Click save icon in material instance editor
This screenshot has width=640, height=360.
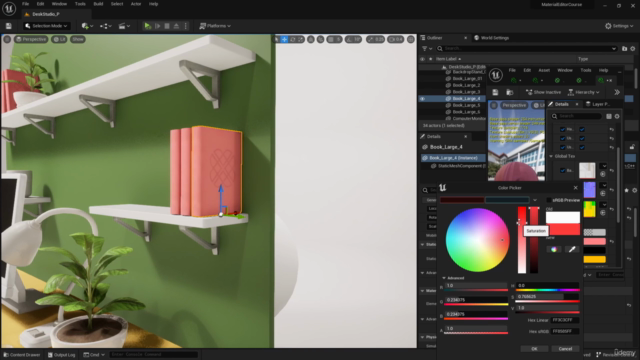coord(495,92)
